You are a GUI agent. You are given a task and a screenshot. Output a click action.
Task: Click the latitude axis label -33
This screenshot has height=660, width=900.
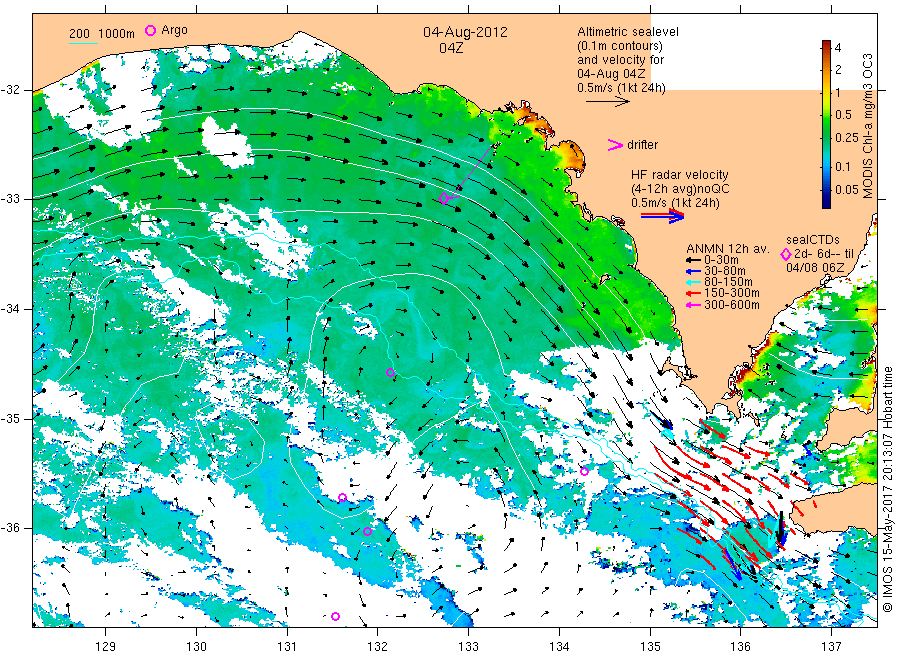[10, 199]
